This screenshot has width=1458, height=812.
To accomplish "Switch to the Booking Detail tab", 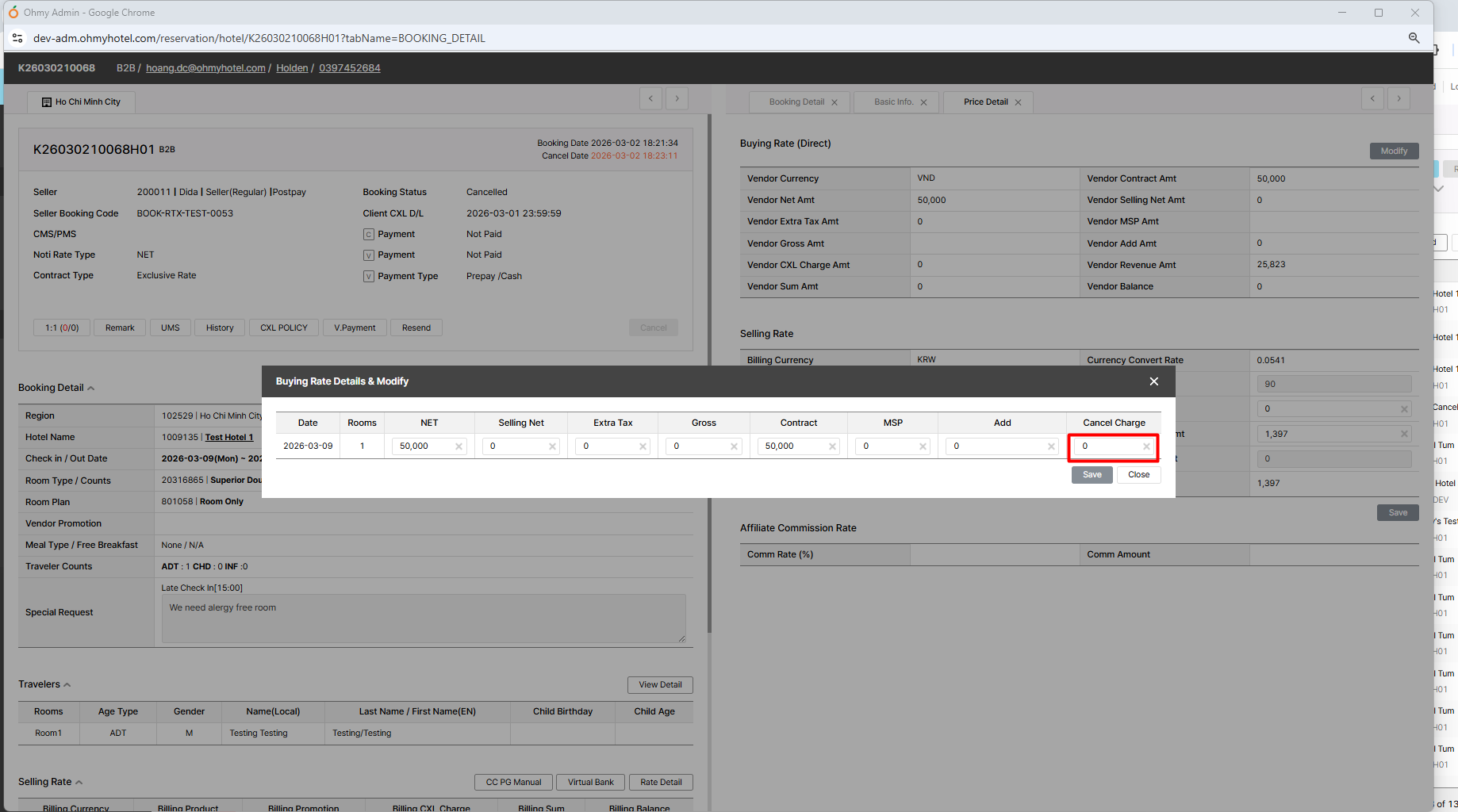I will (x=796, y=102).
